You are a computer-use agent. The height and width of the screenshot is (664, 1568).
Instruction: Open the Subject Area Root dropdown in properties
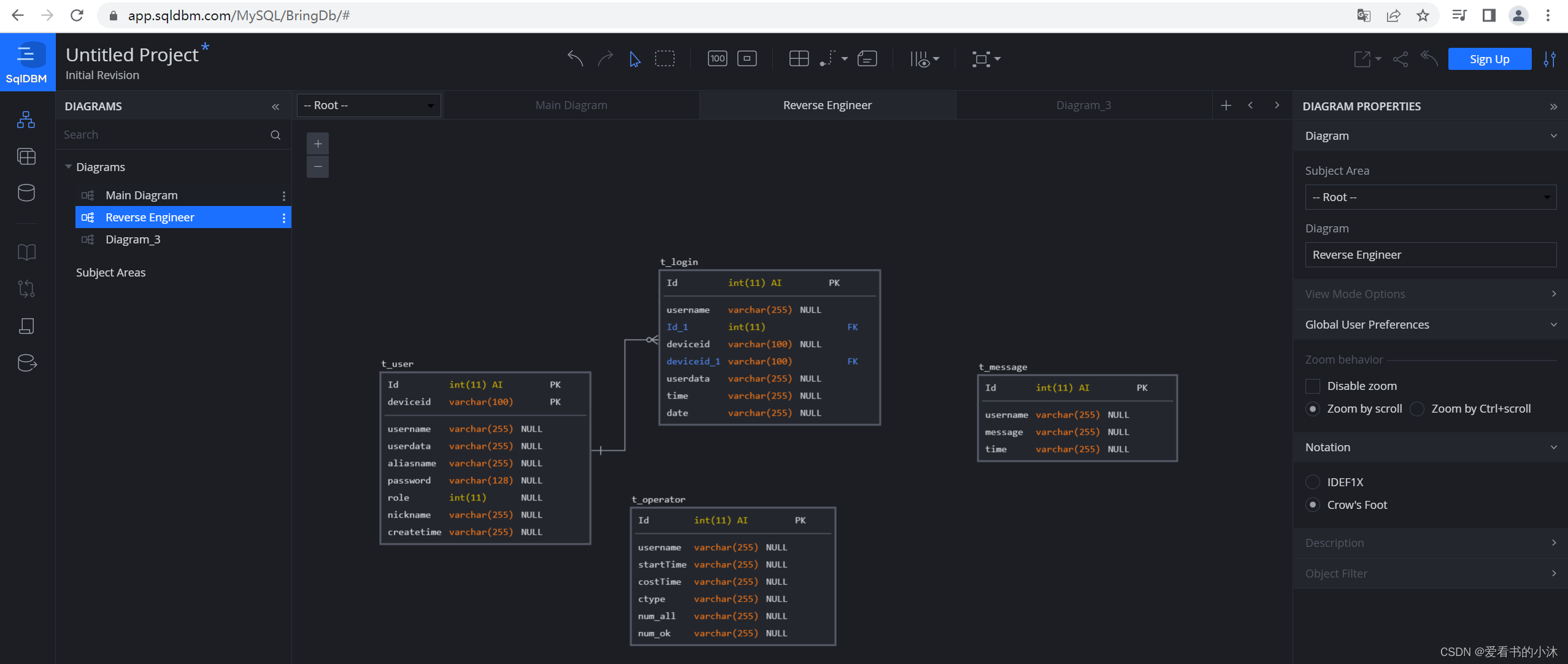1431,197
